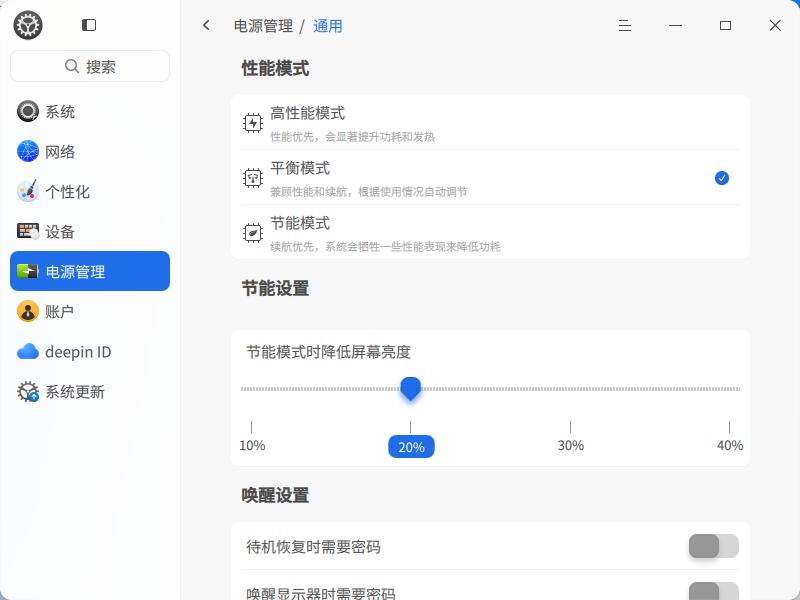Set brightness reduction to 10%
The width and height of the screenshot is (800, 600).
(252, 445)
